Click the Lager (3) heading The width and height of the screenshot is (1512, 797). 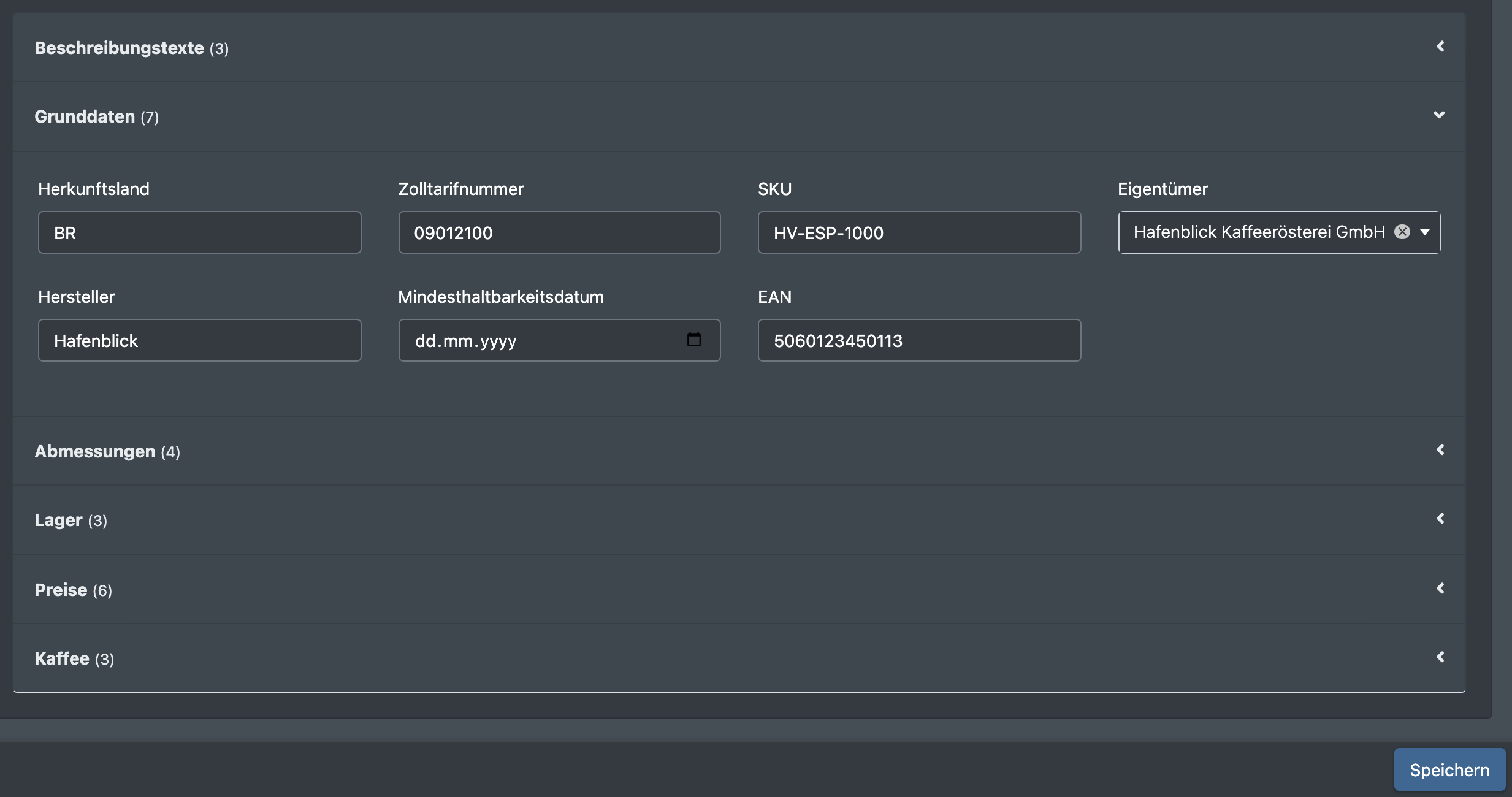click(71, 520)
